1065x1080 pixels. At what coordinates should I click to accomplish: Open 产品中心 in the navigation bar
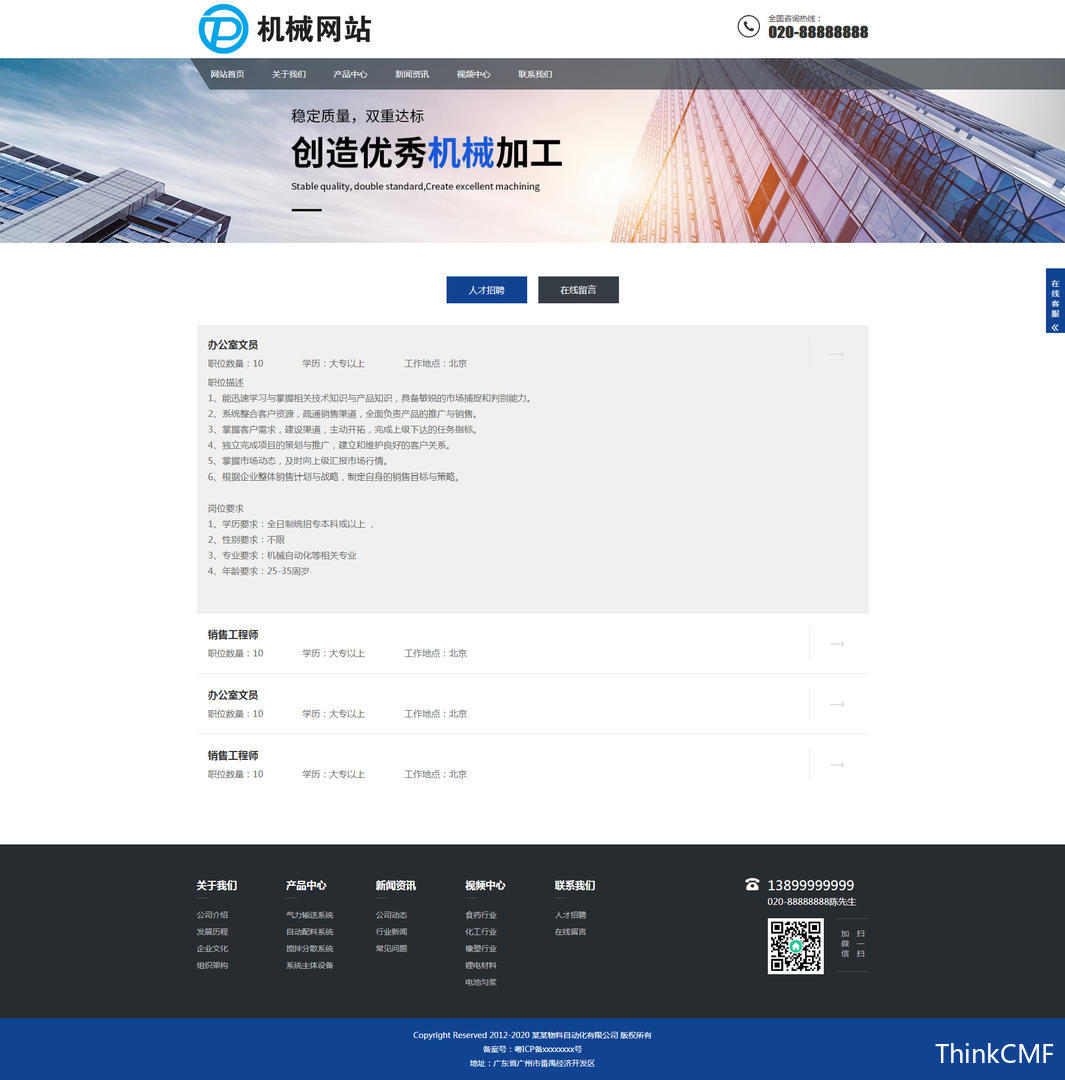pyautogui.click(x=350, y=74)
